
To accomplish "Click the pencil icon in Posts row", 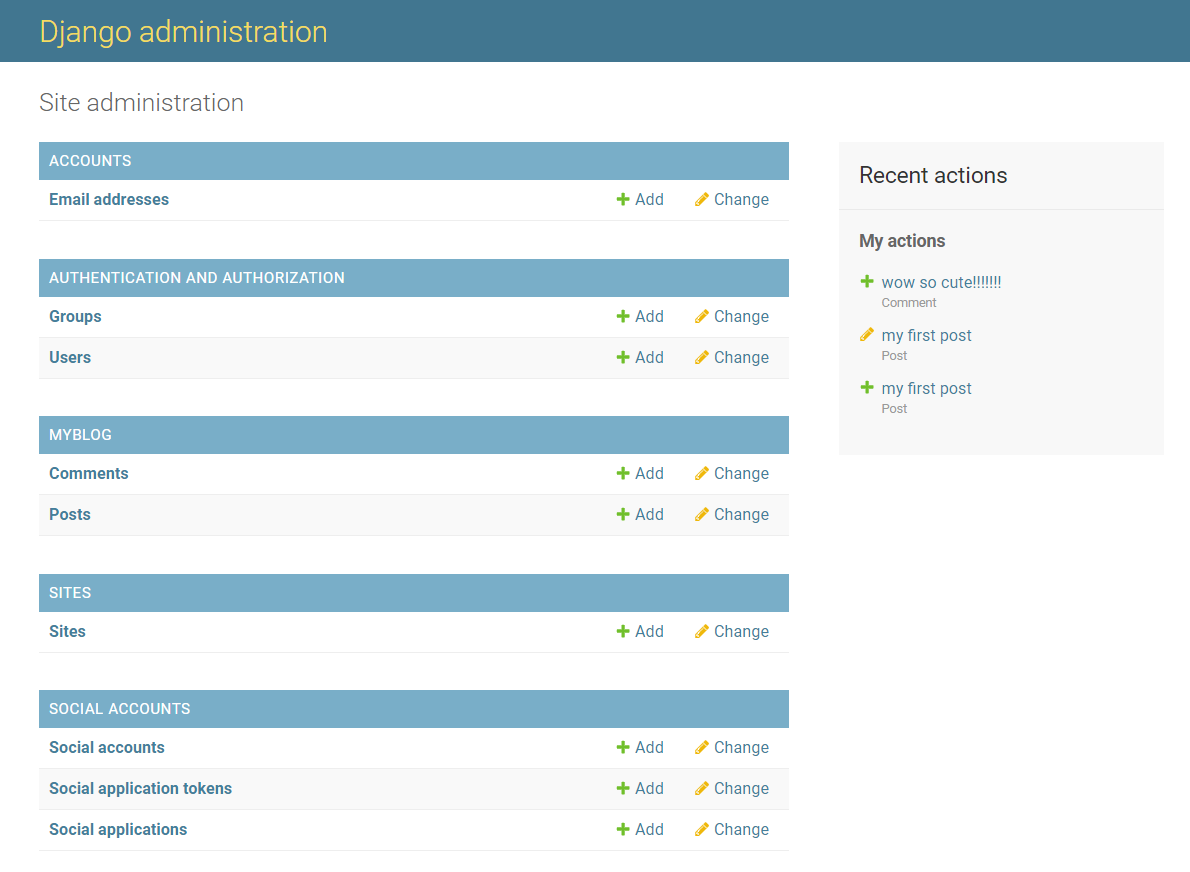I will tap(702, 515).
